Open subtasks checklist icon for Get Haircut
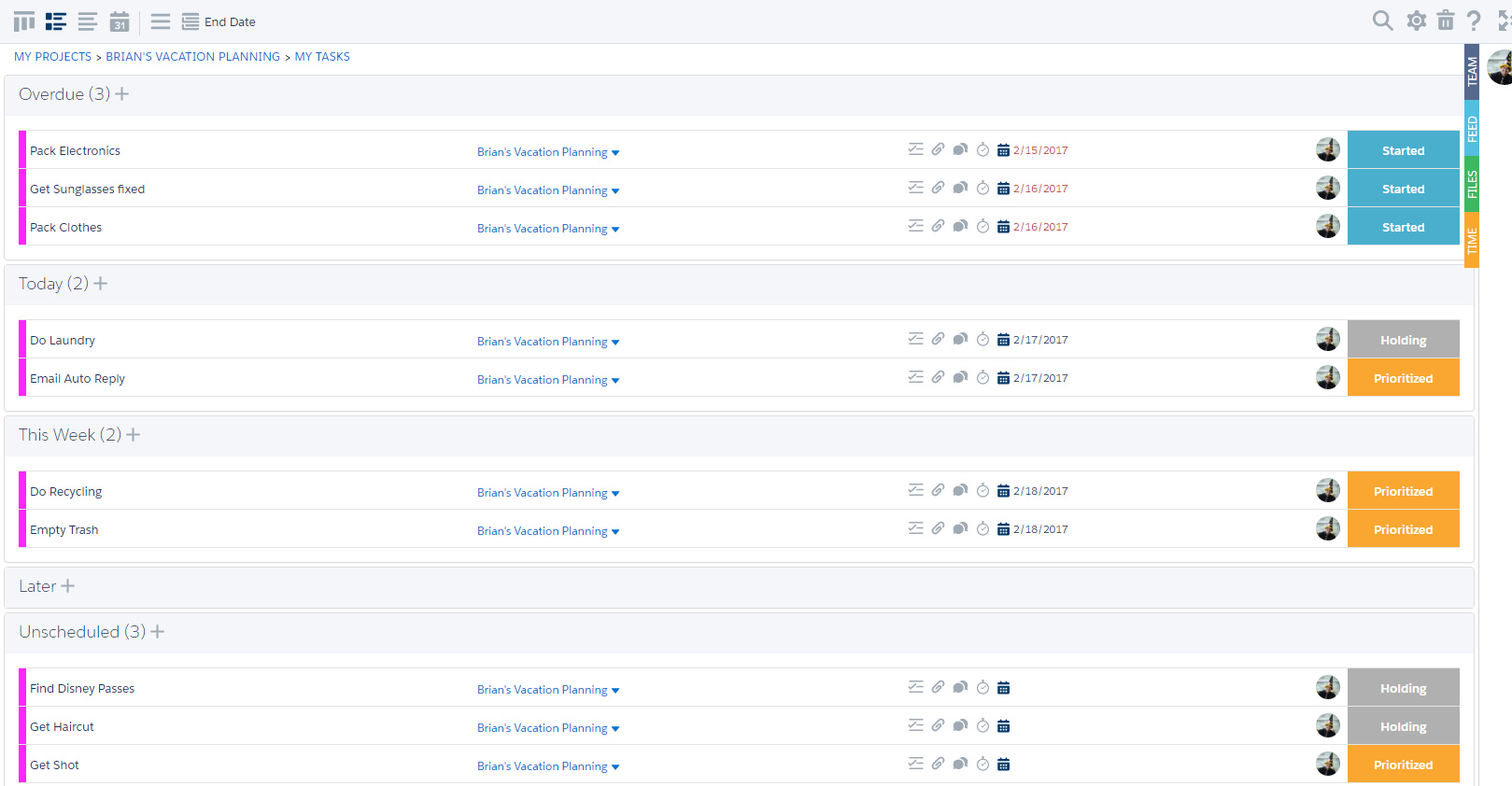Screen dimensions: 1512x786 (x=915, y=725)
